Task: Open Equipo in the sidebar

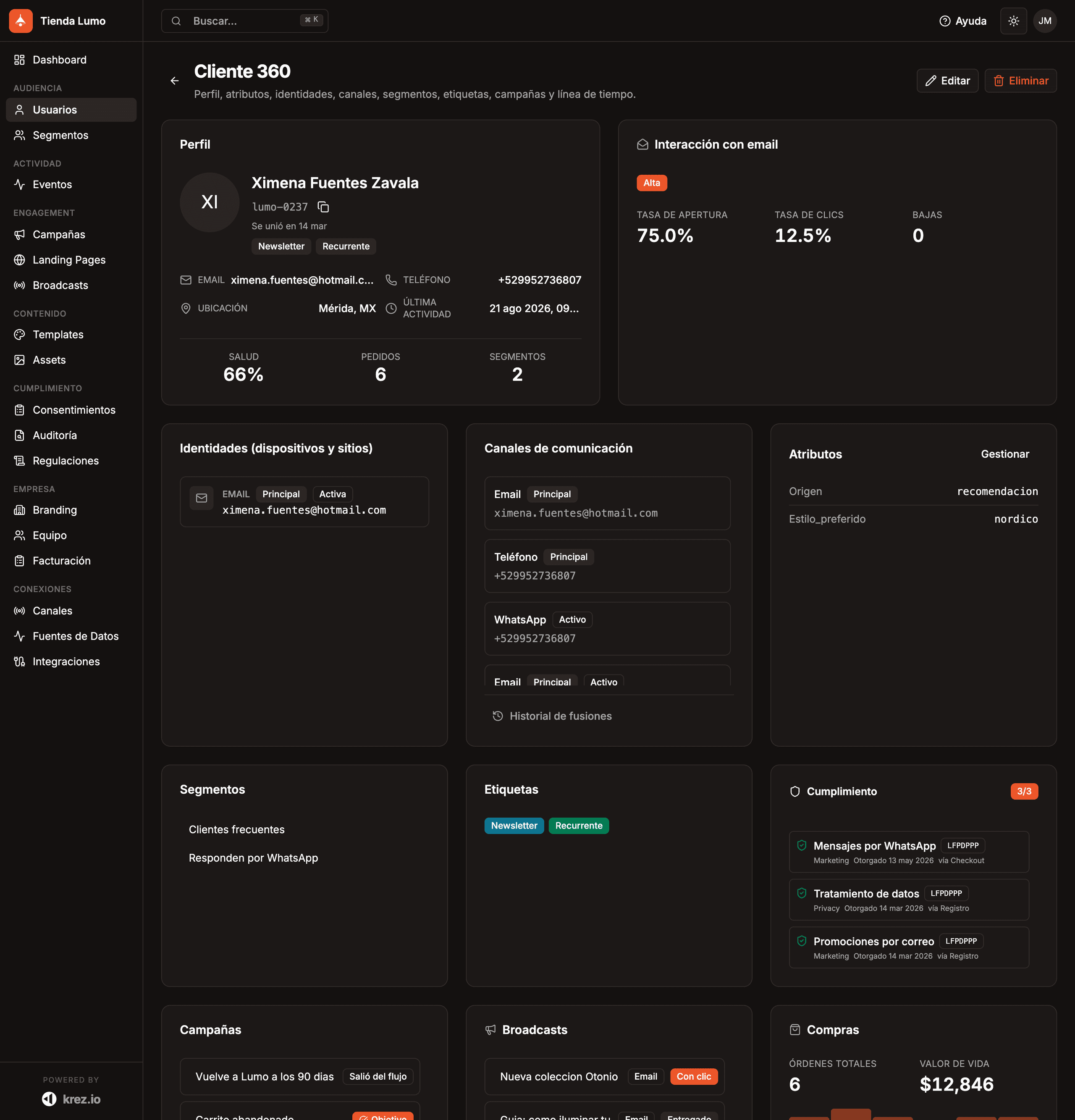Action: 71,535
